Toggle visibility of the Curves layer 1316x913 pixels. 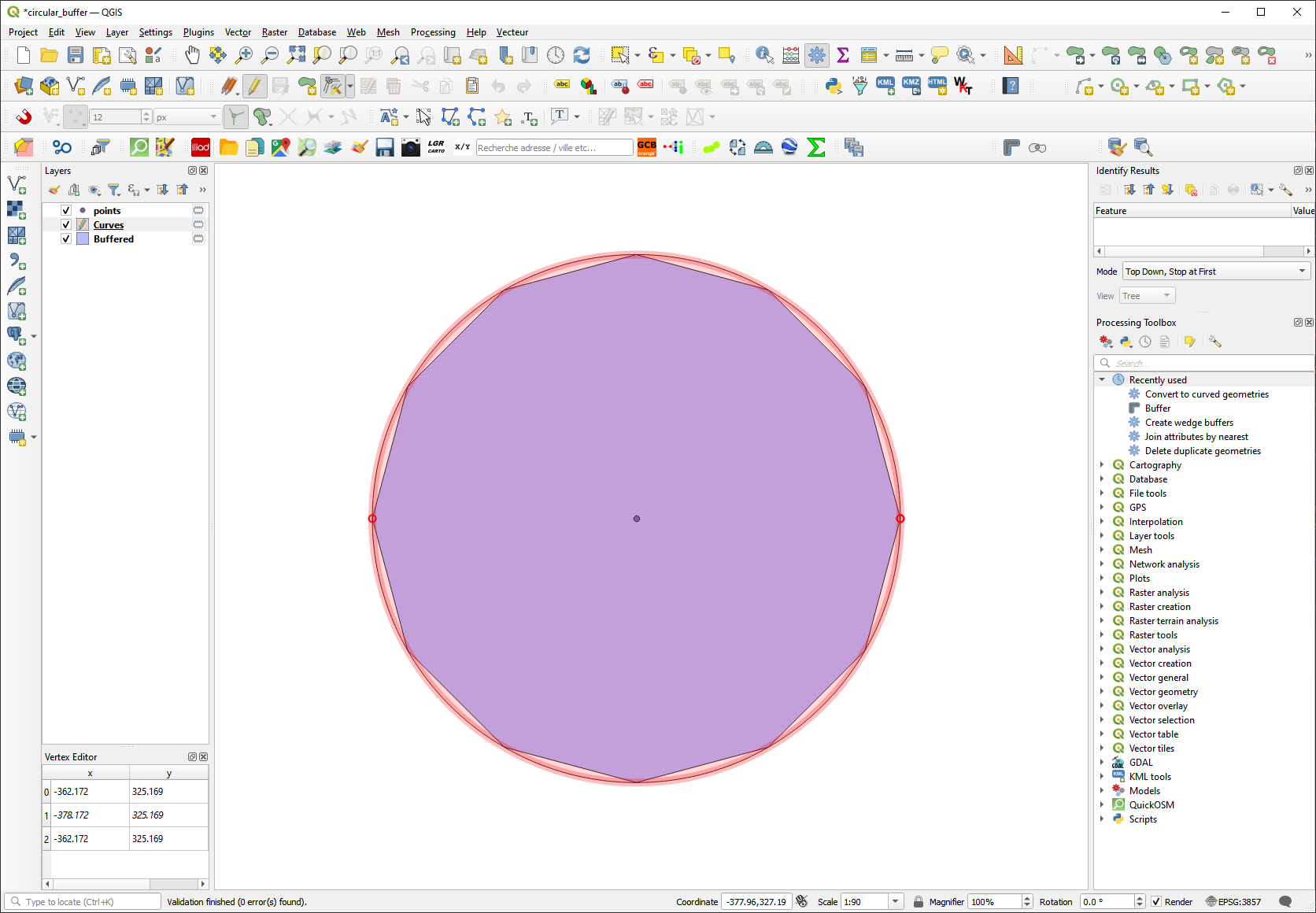[x=66, y=225]
